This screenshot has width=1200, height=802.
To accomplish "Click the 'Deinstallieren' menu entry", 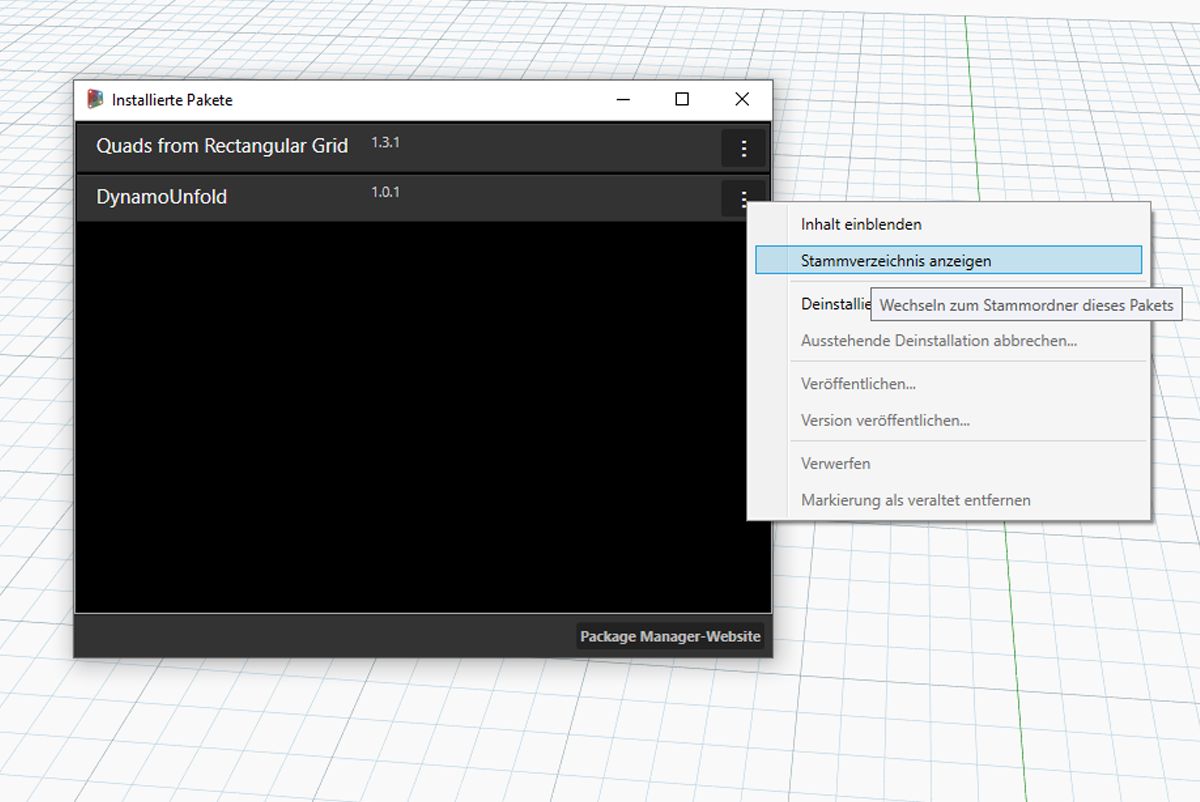I will click(836, 303).
